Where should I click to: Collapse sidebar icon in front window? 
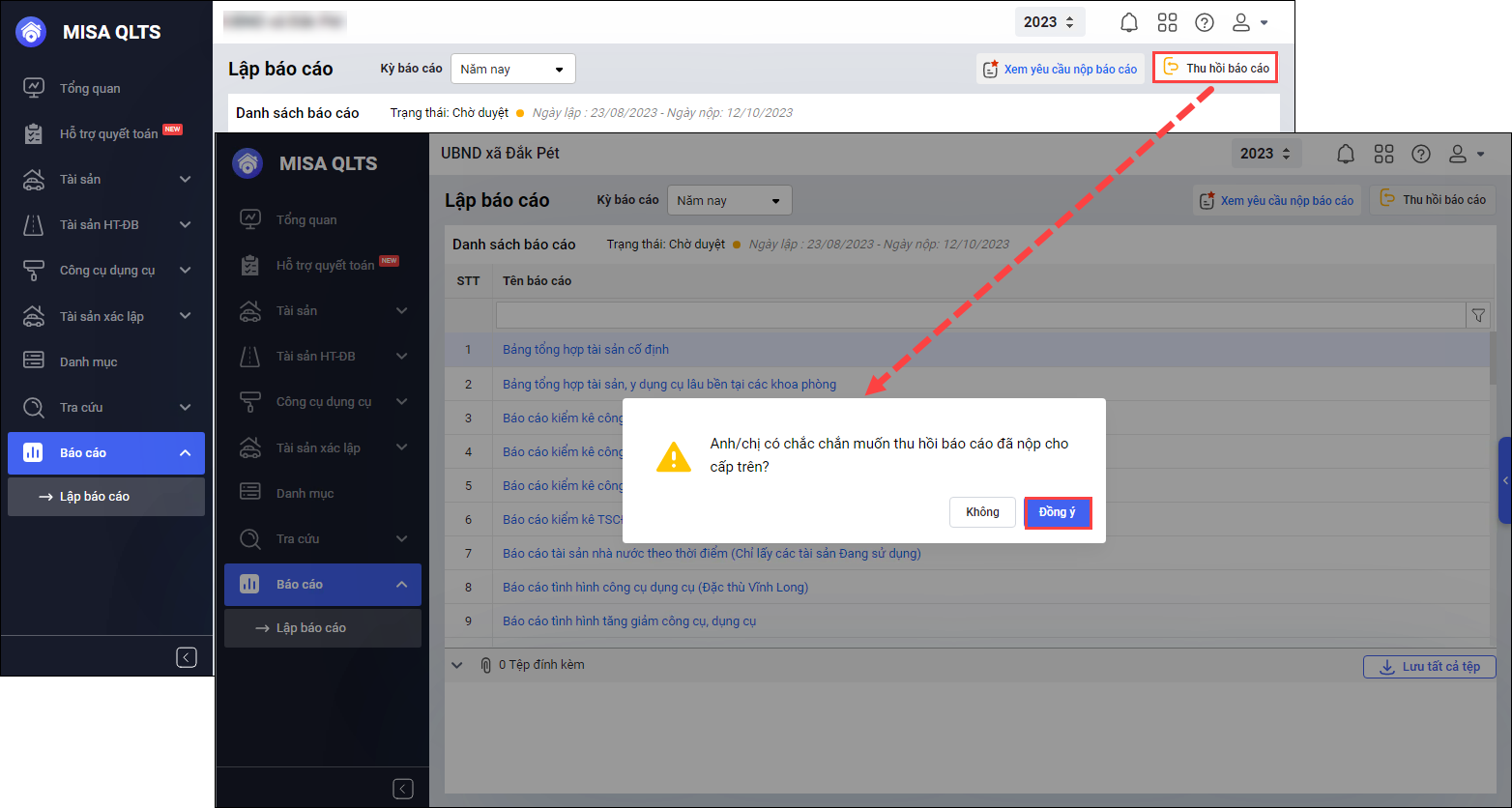[403, 789]
